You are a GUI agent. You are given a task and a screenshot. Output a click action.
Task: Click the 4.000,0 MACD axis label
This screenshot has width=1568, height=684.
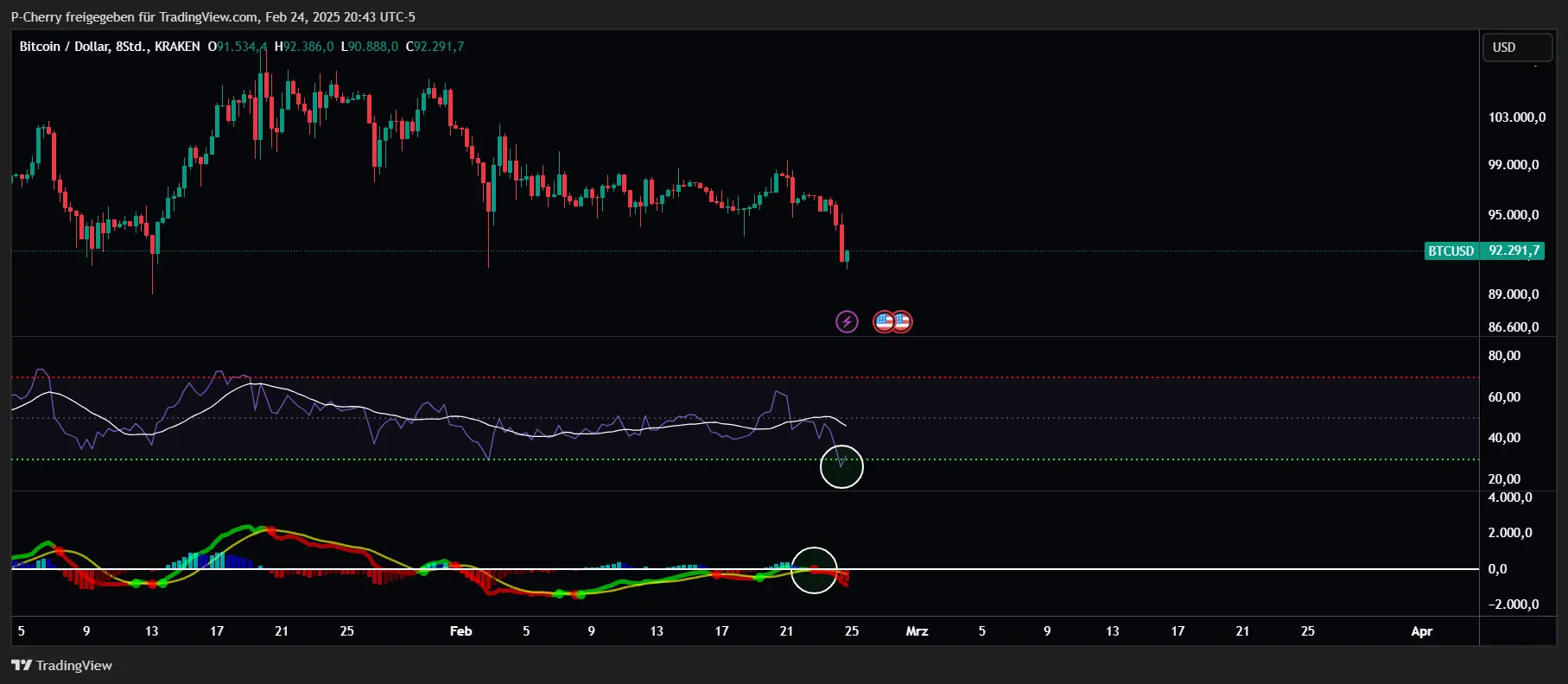click(x=1510, y=497)
